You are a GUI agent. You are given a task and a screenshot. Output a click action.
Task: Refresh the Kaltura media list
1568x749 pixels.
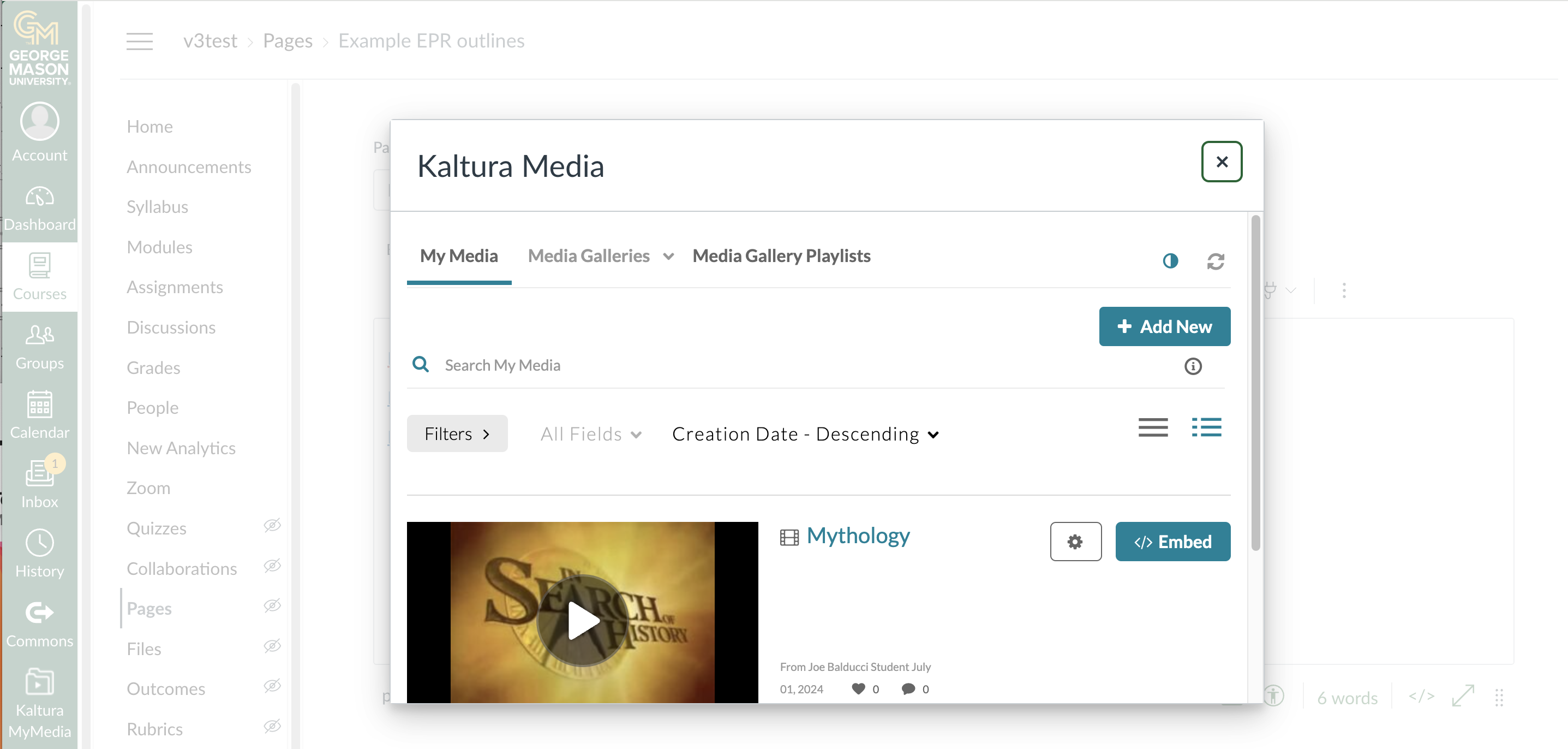coord(1216,260)
